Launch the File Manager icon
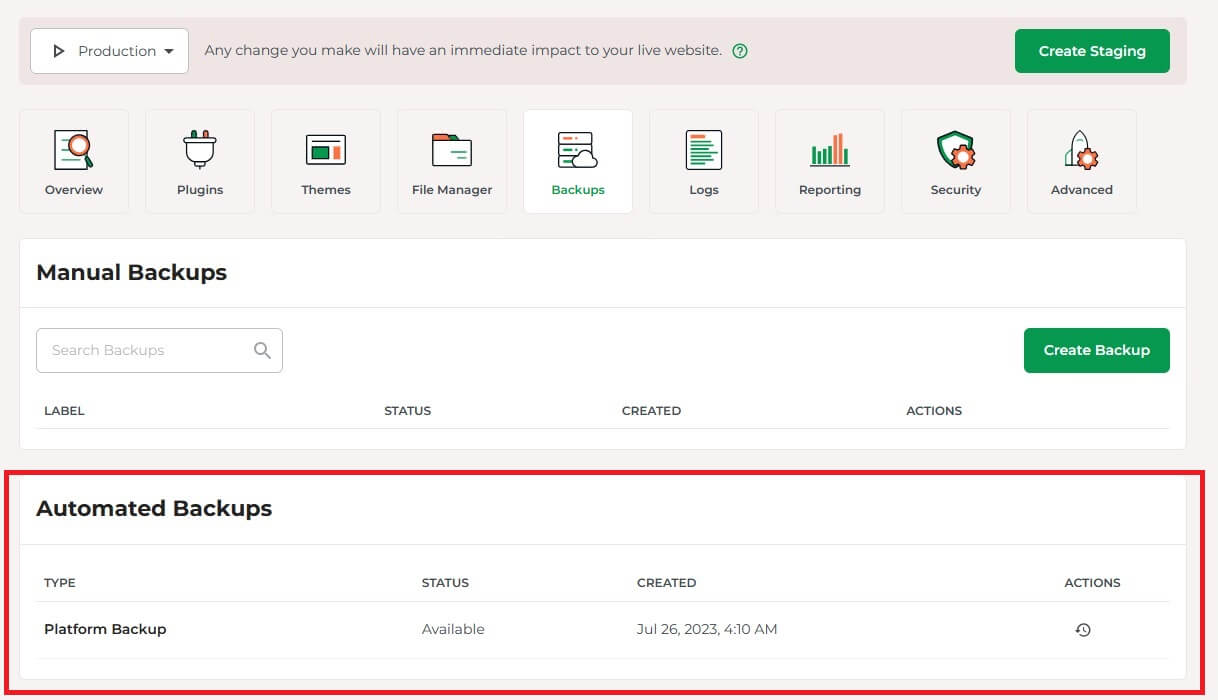 (451, 151)
